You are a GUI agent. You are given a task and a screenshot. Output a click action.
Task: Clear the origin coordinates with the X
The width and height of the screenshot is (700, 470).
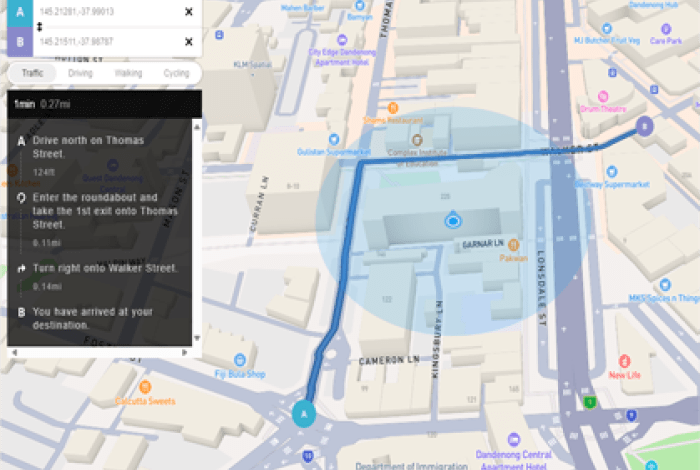click(189, 13)
